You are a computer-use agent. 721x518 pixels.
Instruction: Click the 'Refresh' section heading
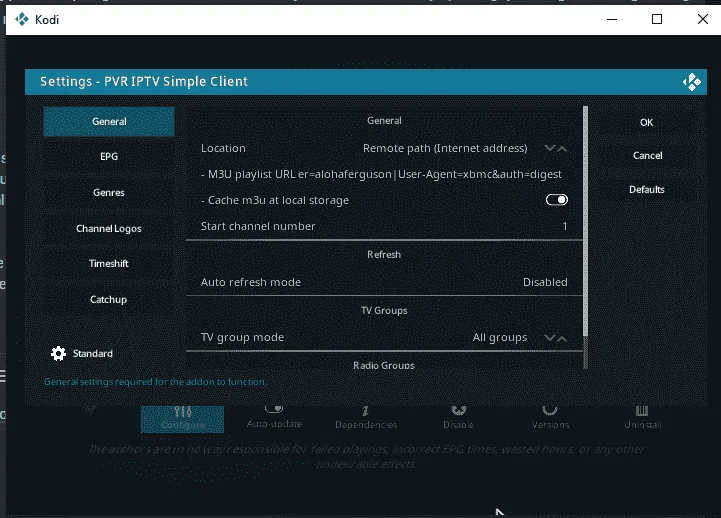coord(384,255)
